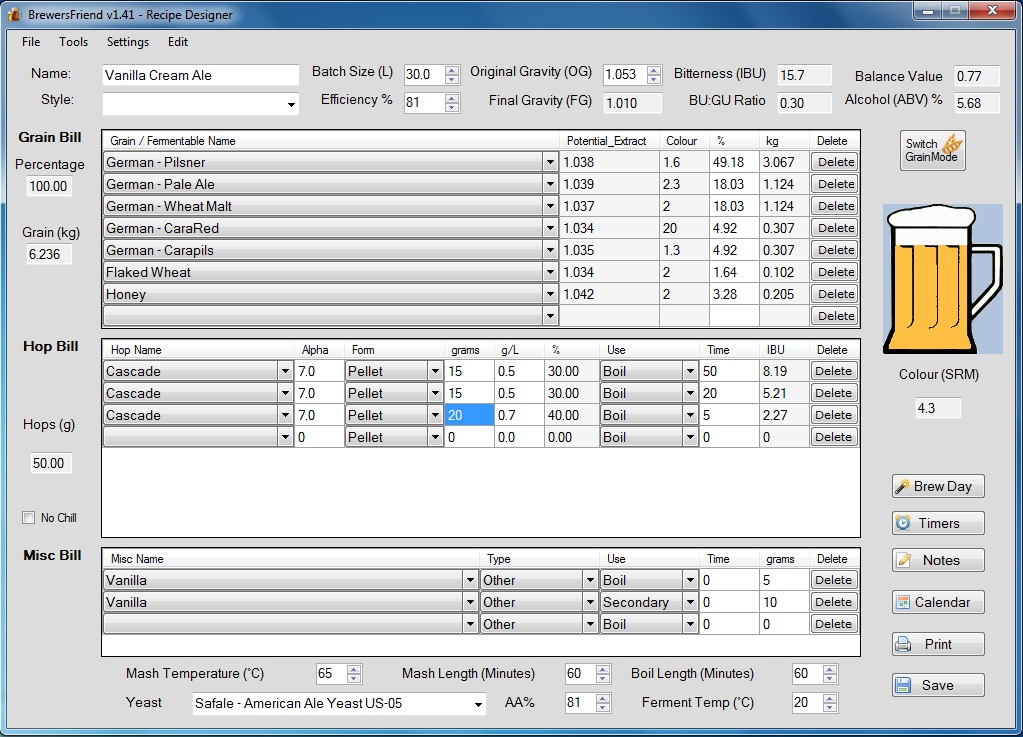Delete the Honey fermentable row
The height and width of the screenshot is (737, 1023).
click(835, 294)
